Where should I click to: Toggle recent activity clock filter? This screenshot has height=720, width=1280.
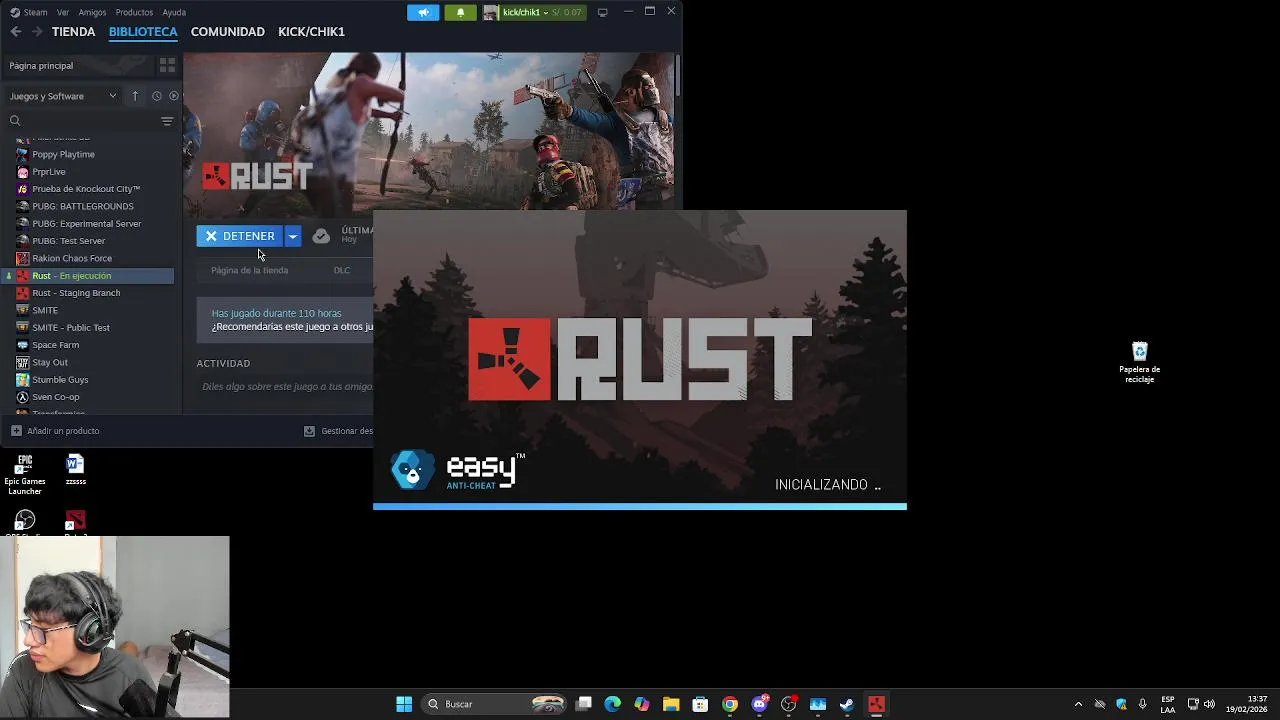[156, 96]
